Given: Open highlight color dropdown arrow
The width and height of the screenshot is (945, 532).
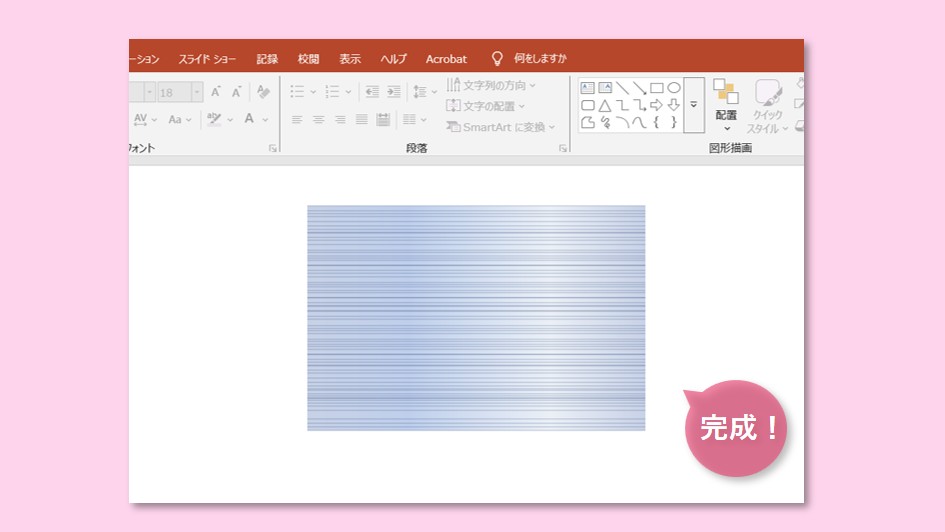Looking at the screenshot, I should [230, 120].
